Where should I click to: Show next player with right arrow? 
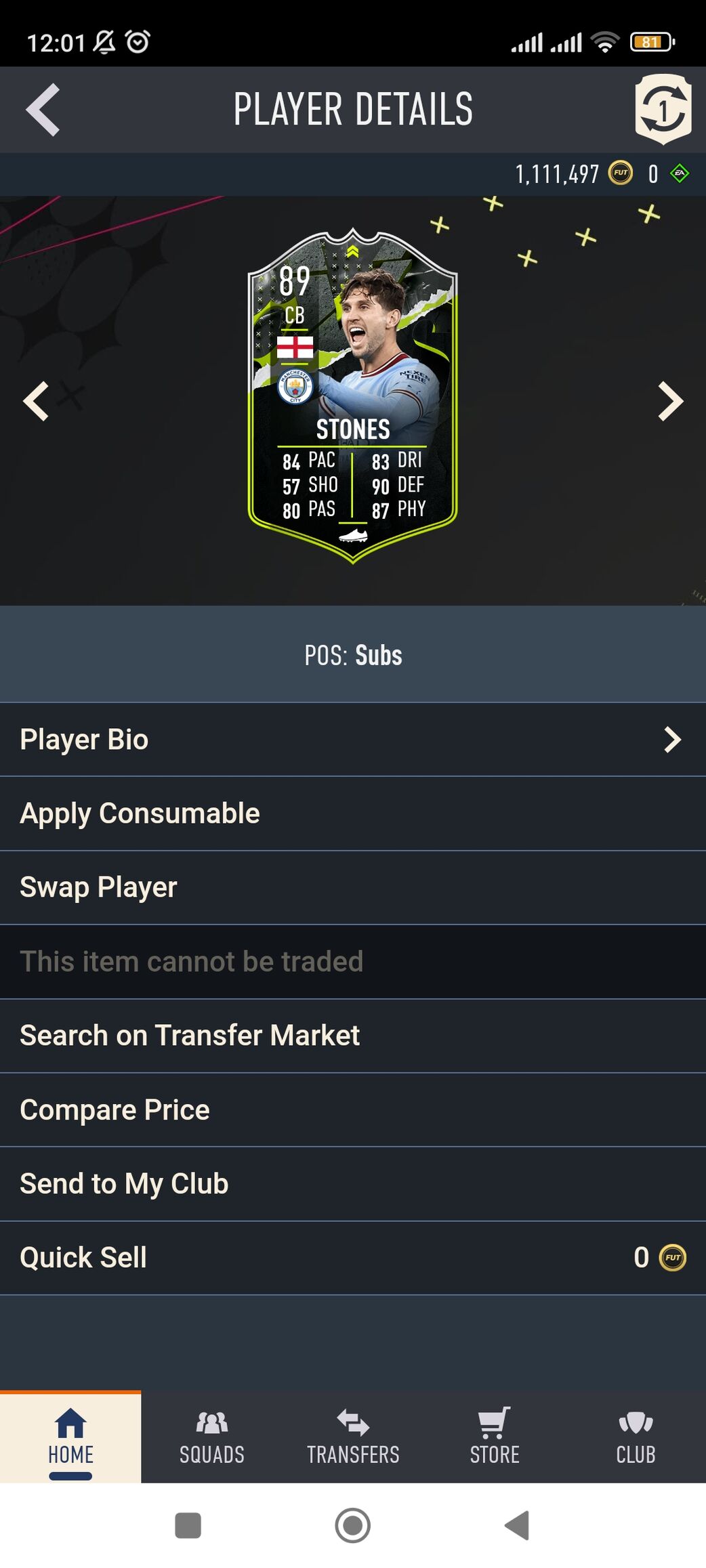670,401
